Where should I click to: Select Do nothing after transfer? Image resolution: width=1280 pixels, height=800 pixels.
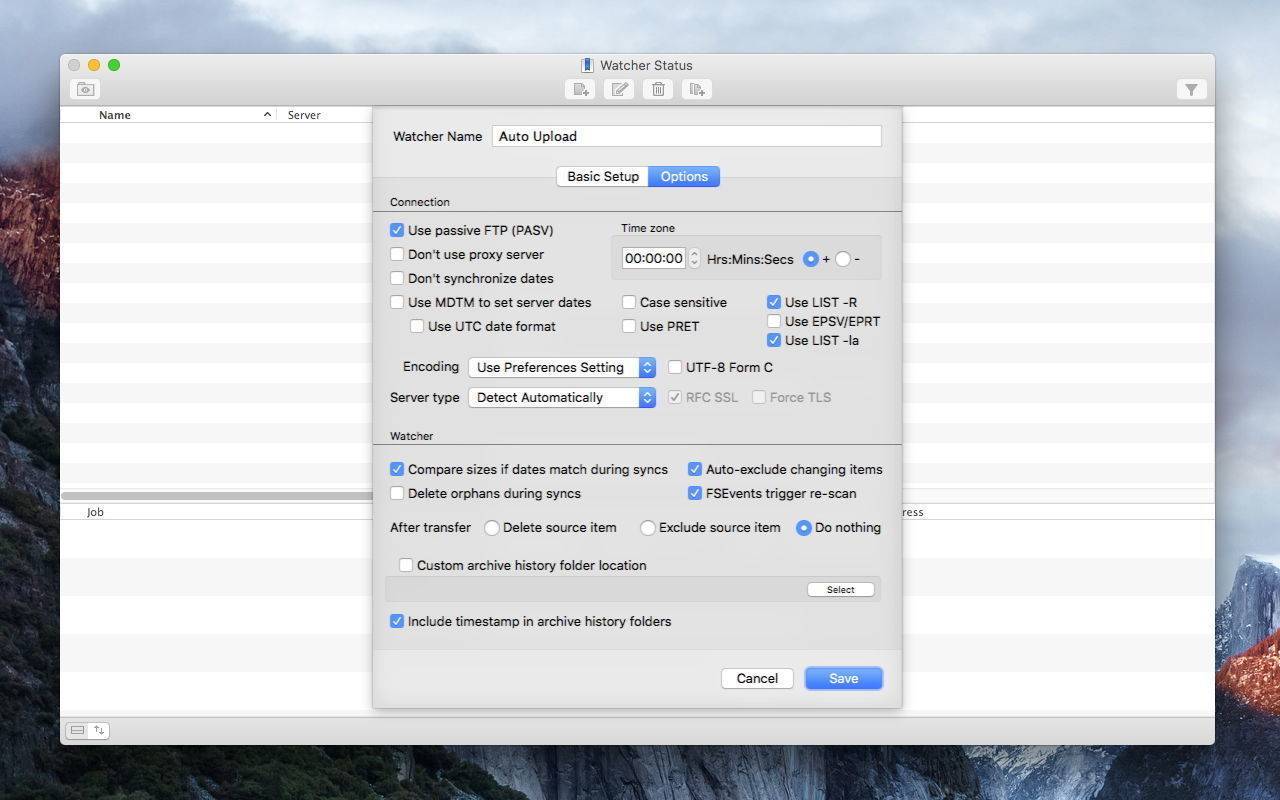point(804,527)
